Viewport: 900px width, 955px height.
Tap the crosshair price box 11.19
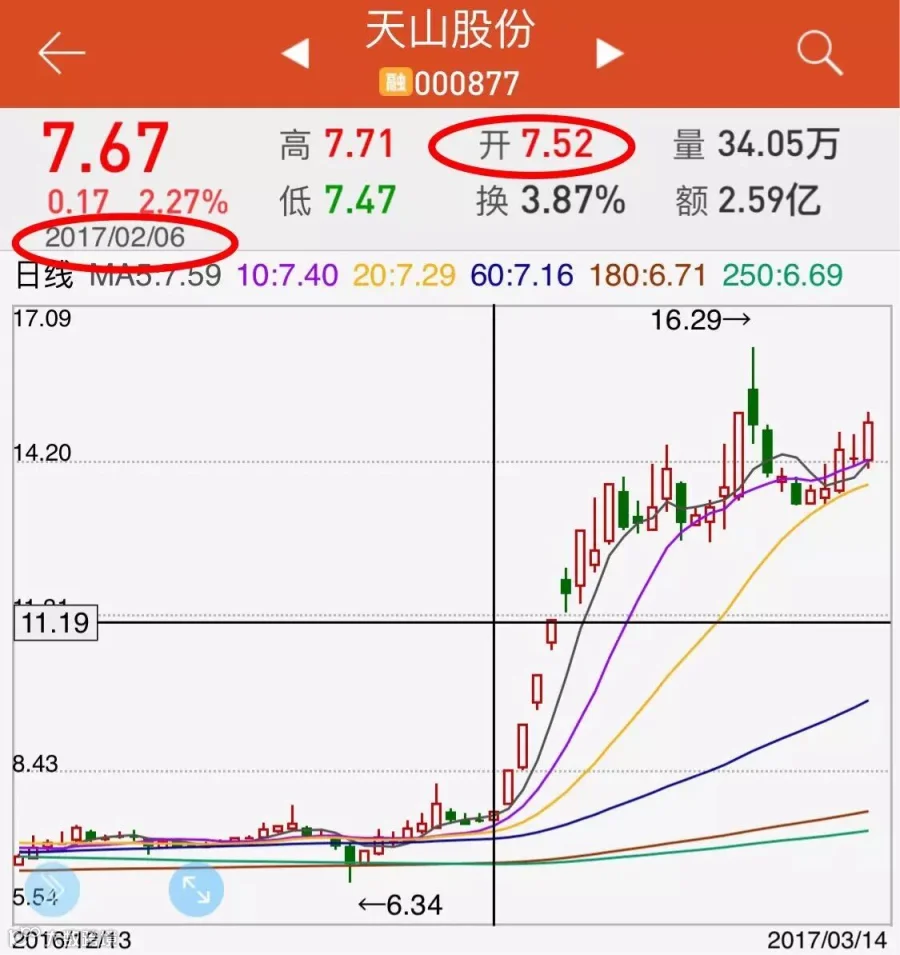[55, 622]
